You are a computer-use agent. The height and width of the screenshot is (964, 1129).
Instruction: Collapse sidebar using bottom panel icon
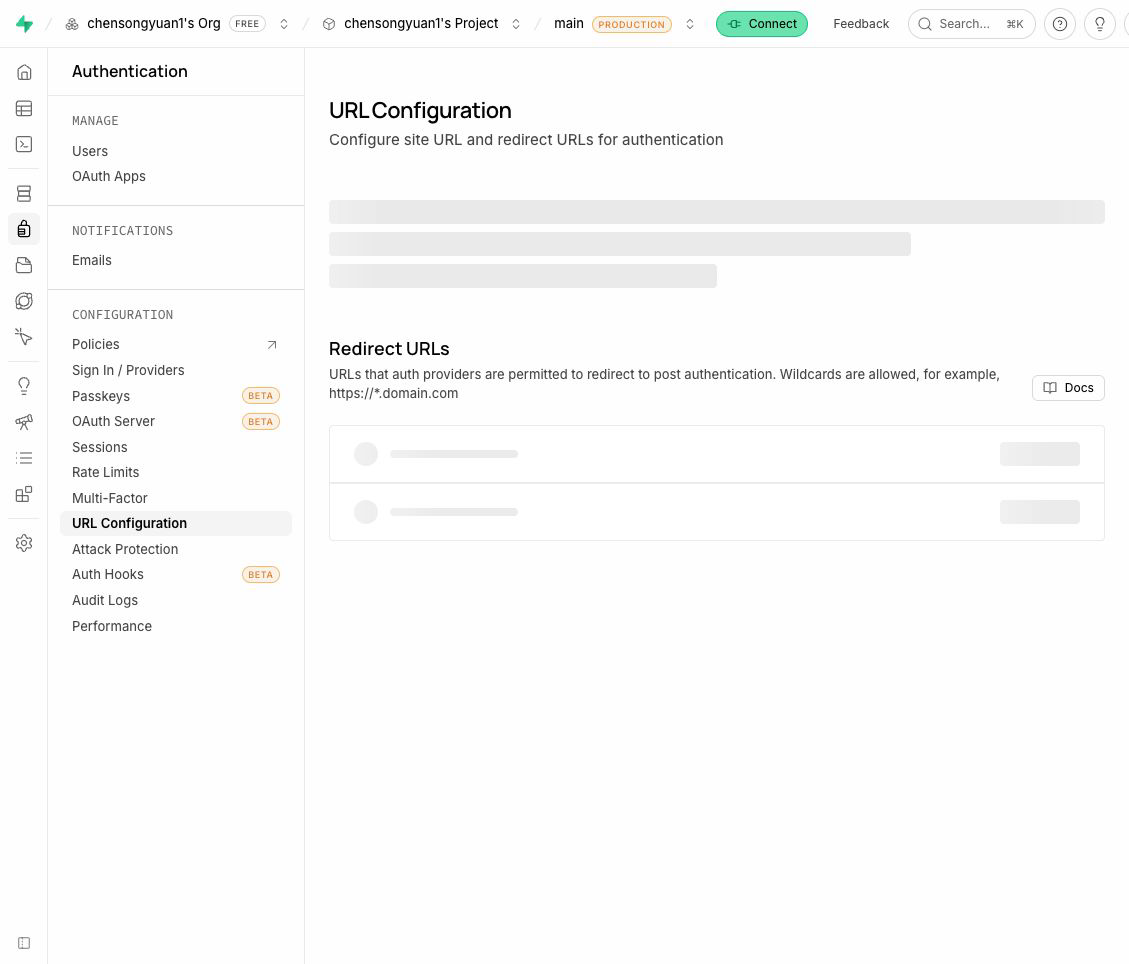[24, 943]
